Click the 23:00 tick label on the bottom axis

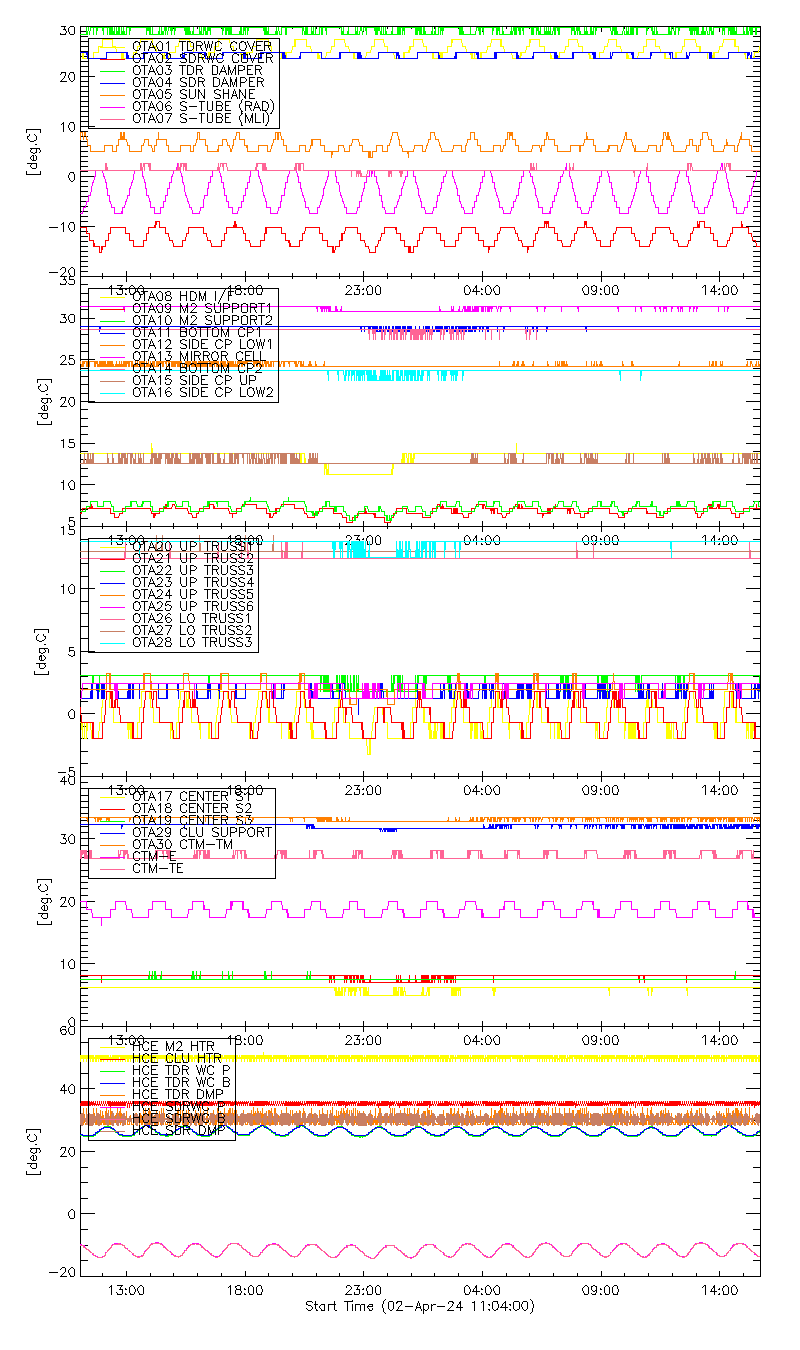(x=363, y=1291)
